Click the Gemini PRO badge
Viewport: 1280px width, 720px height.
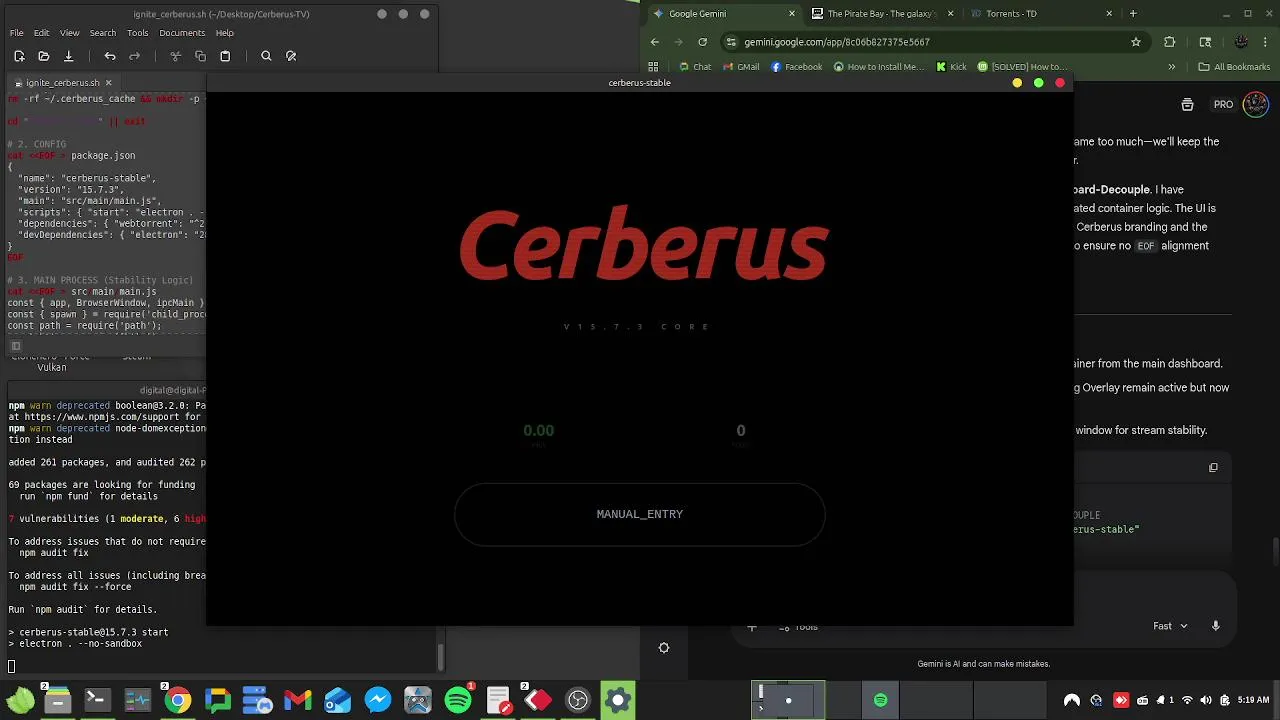coord(1224,104)
